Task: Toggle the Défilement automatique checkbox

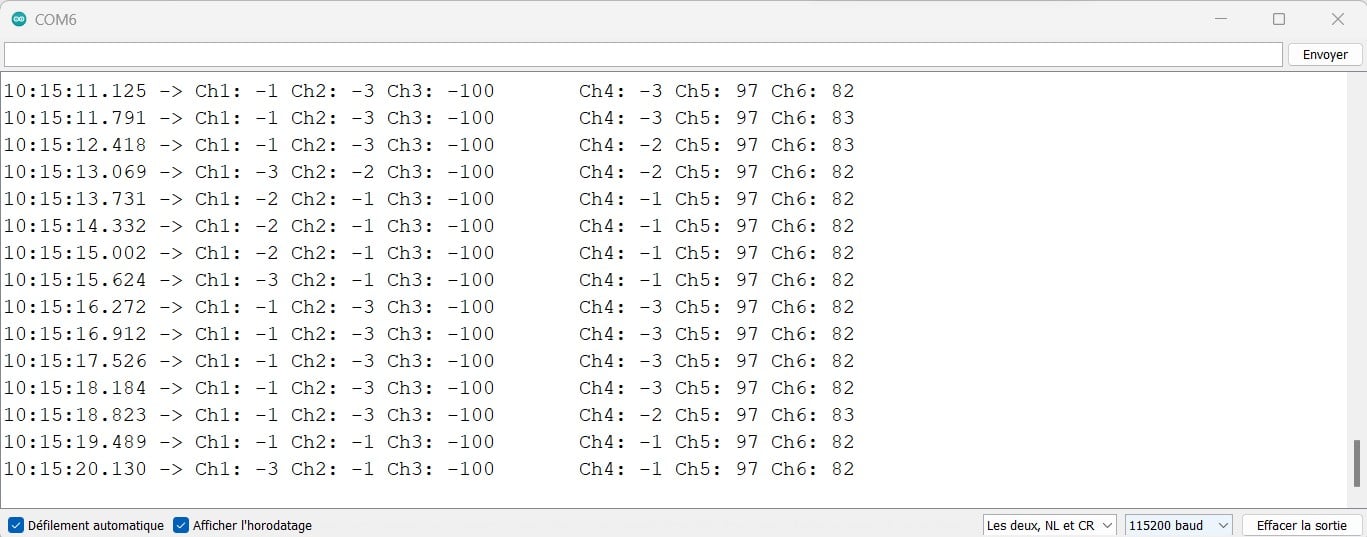Action: [x=15, y=525]
